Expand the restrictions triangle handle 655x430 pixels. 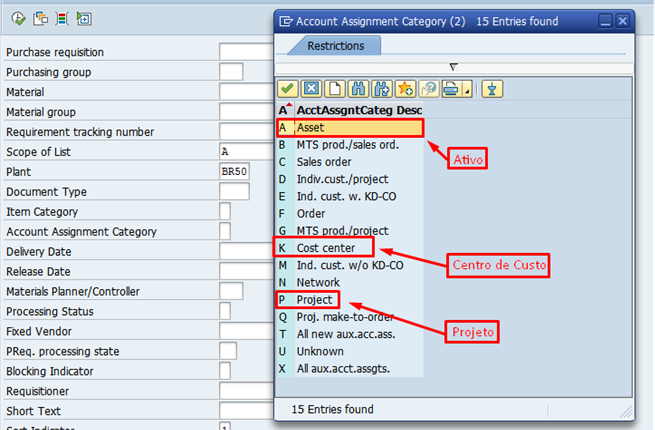point(453,67)
